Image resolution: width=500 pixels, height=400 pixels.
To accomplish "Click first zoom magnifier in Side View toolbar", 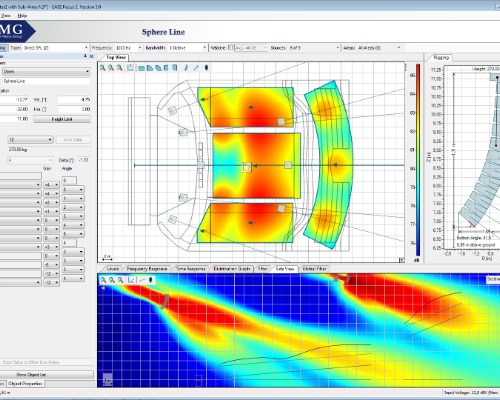I will tap(104, 280).
